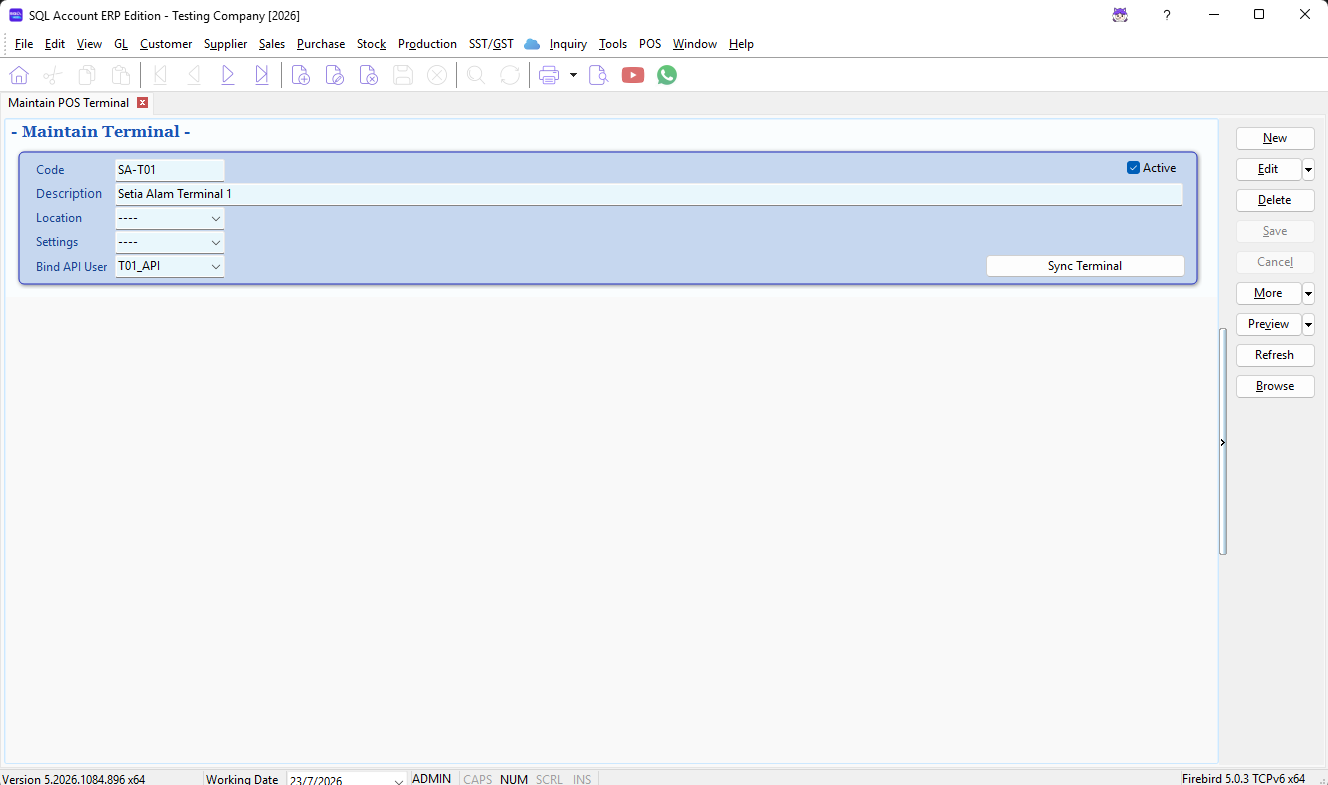Open the POS menu
The image size is (1328, 785).
650,44
